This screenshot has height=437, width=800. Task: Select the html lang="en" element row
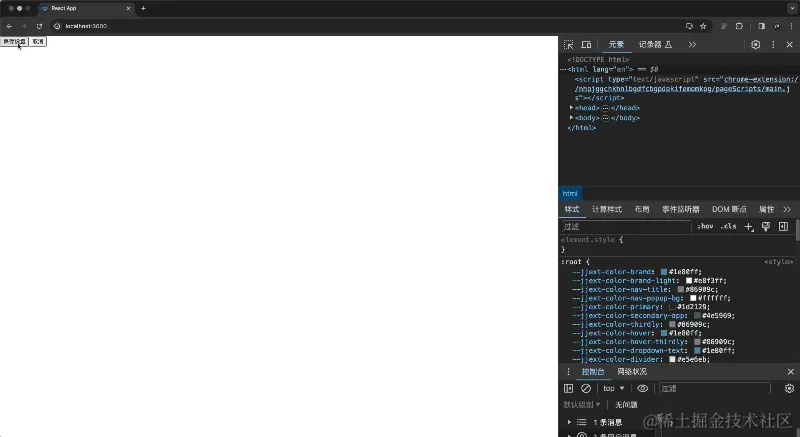click(x=679, y=69)
